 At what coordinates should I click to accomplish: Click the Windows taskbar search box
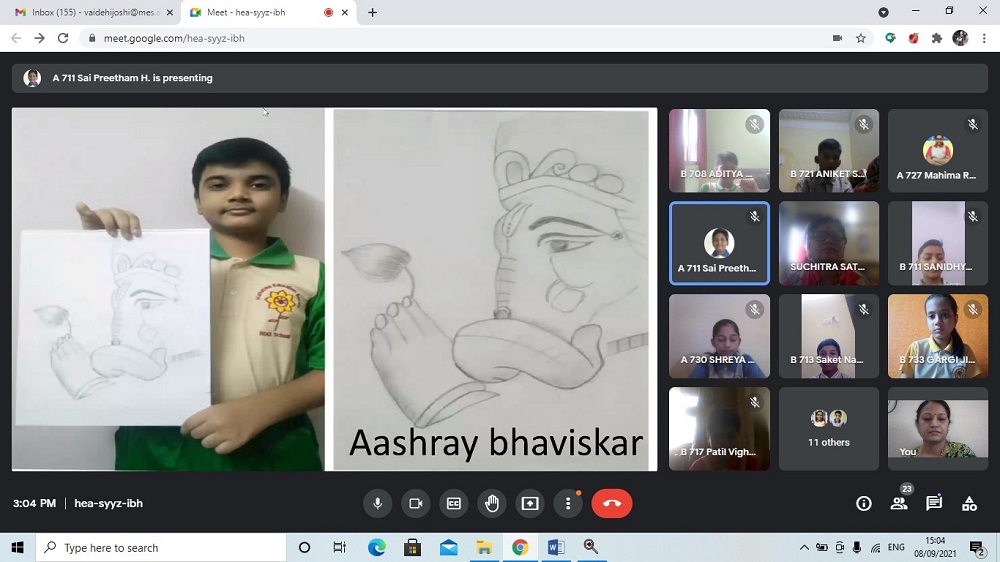[160, 548]
